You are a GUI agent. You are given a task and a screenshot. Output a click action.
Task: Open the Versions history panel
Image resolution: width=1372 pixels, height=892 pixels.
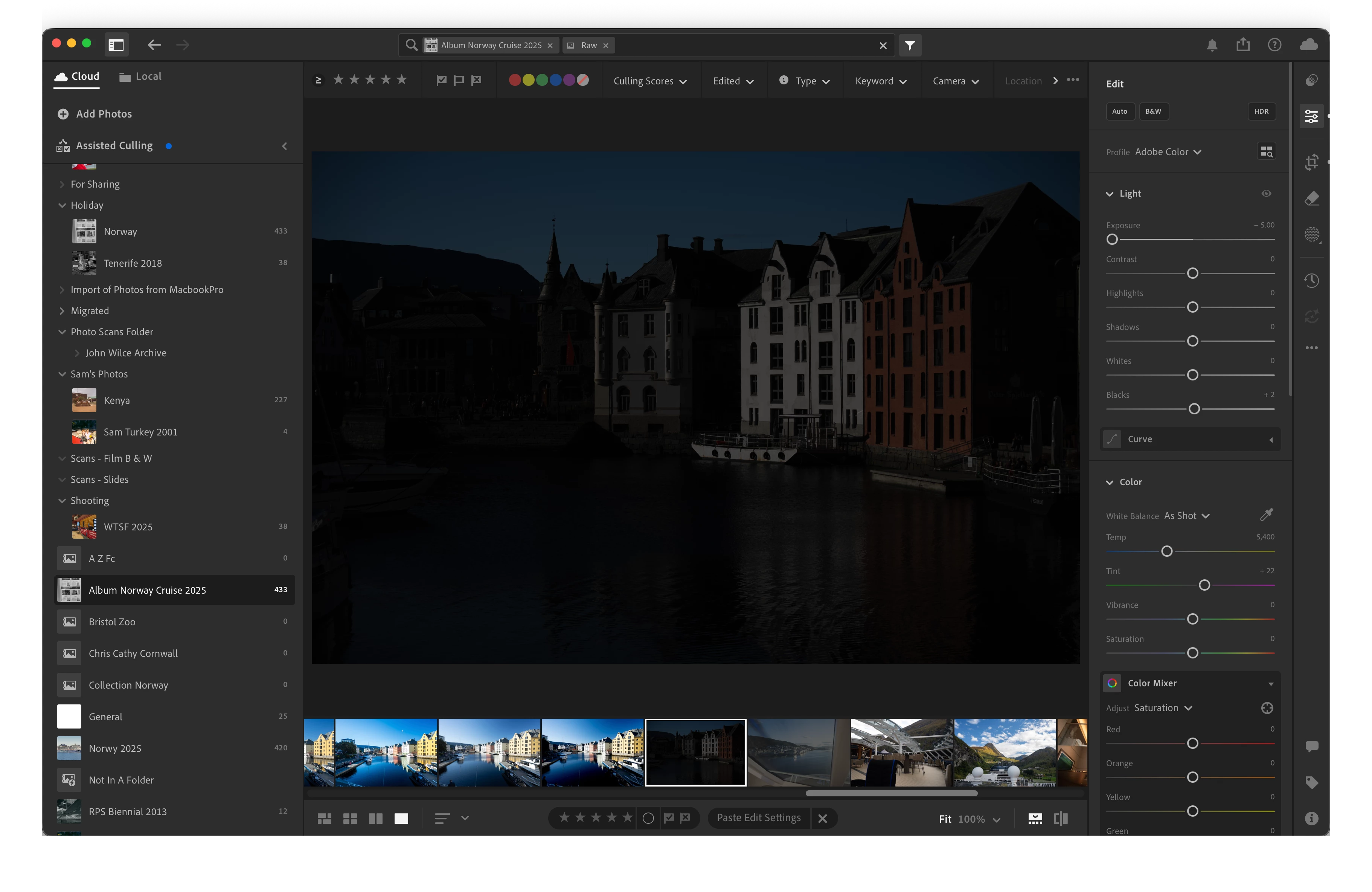[1311, 281]
